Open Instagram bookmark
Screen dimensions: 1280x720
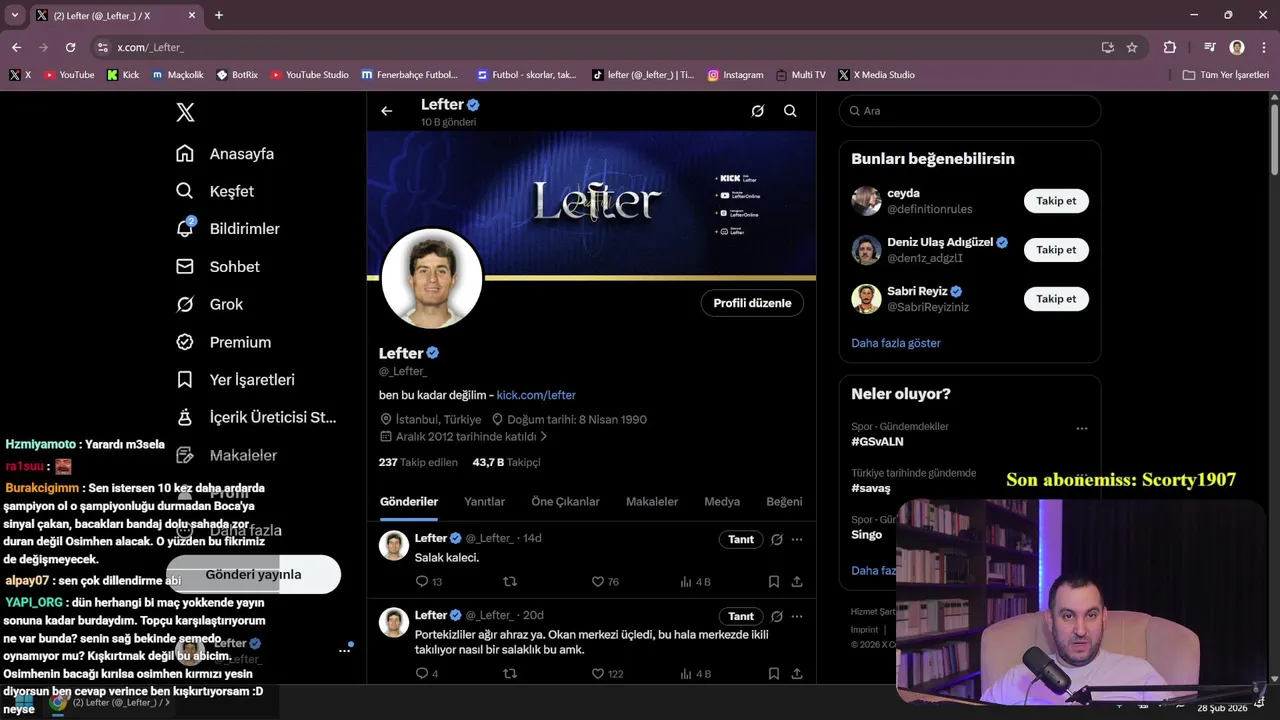[x=735, y=75]
